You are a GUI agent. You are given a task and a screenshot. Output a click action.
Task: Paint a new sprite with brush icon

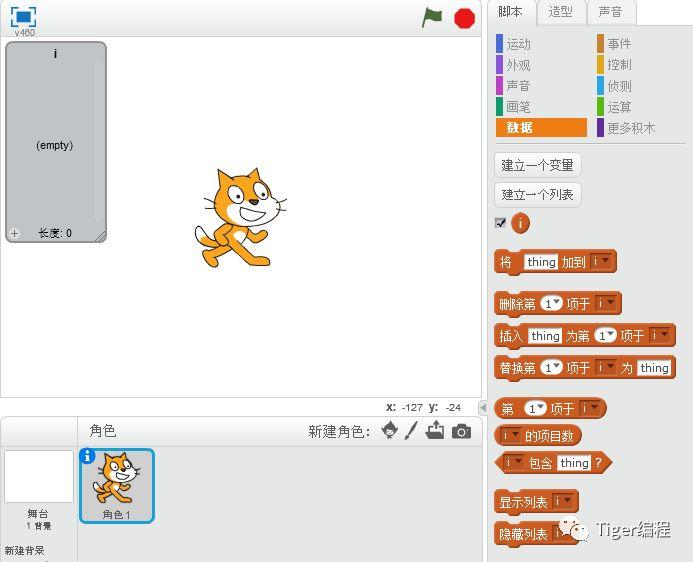click(x=411, y=430)
